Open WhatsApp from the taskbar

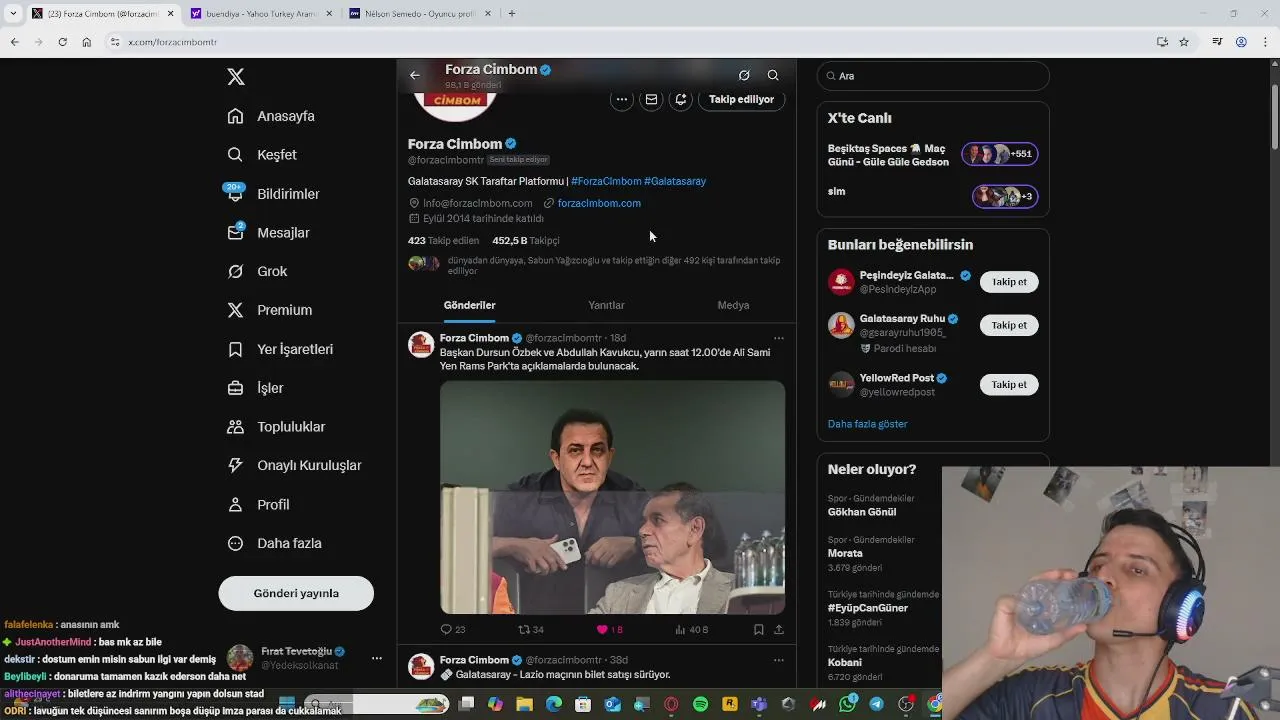[x=848, y=705]
